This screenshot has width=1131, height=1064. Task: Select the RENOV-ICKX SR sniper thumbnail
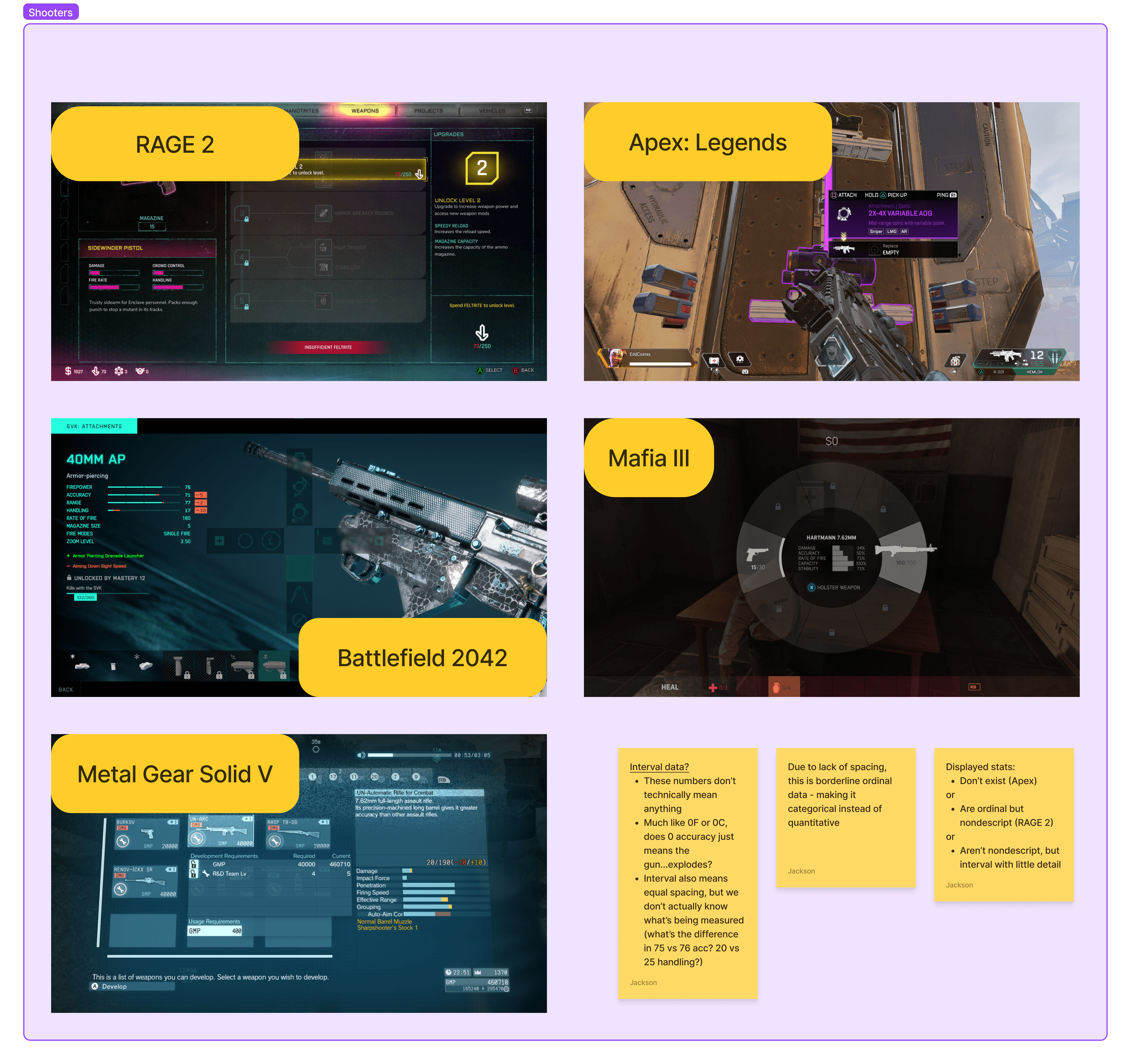click(145, 882)
